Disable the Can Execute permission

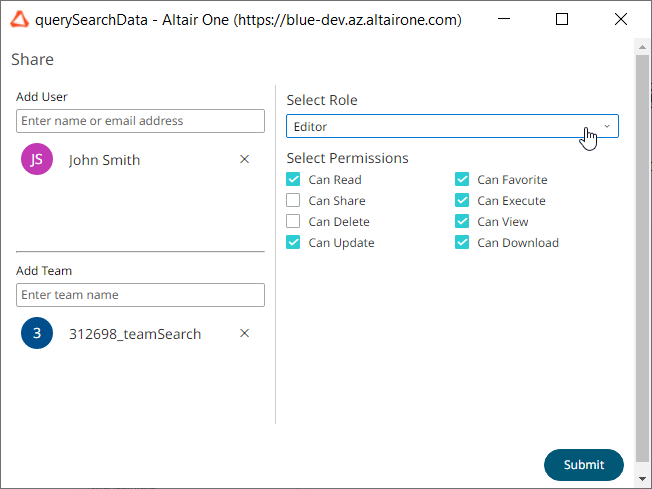click(x=462, y=201)
